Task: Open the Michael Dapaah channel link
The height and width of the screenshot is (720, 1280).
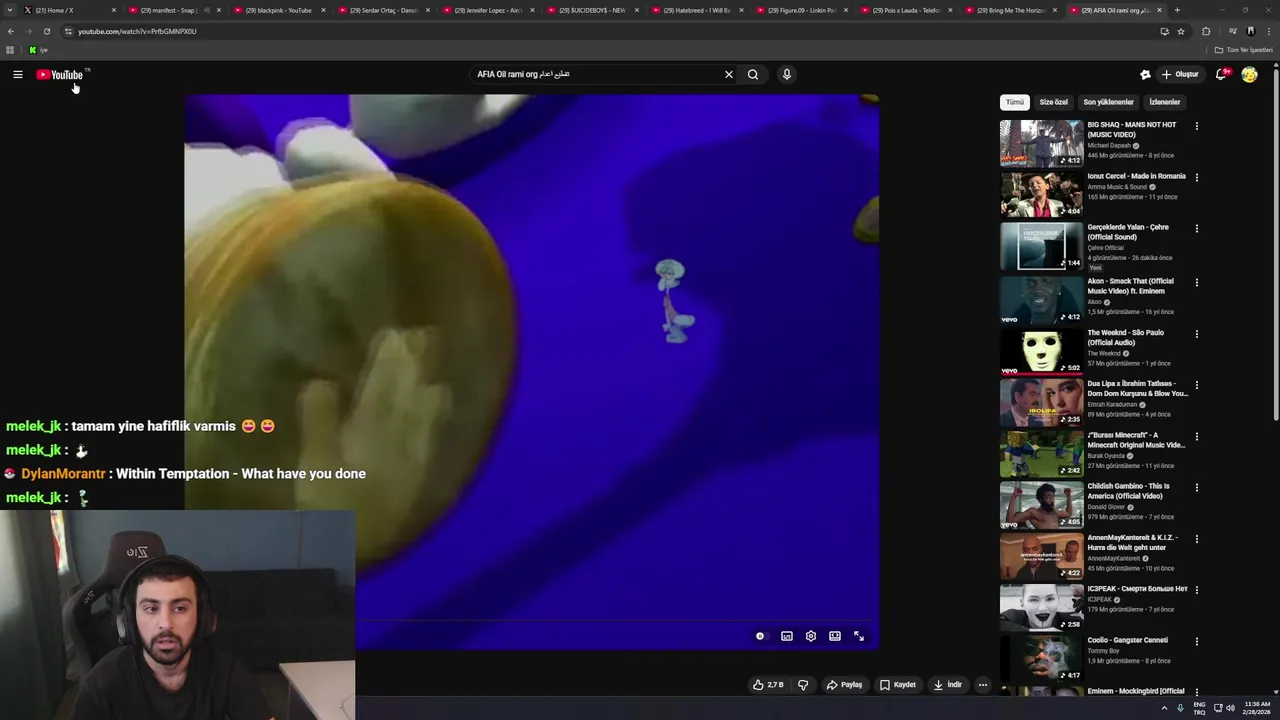Action: [1109, 146]
